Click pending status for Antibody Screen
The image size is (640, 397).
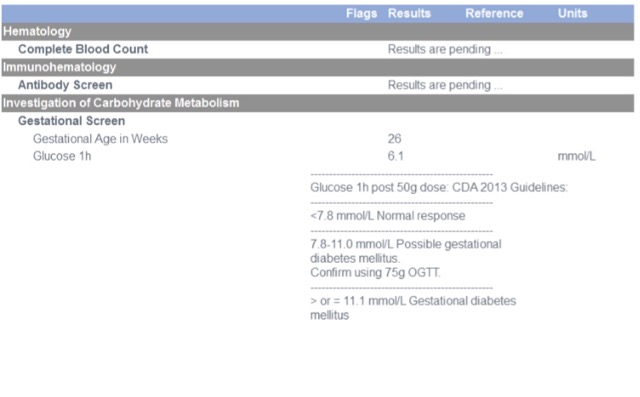point(444,85)
